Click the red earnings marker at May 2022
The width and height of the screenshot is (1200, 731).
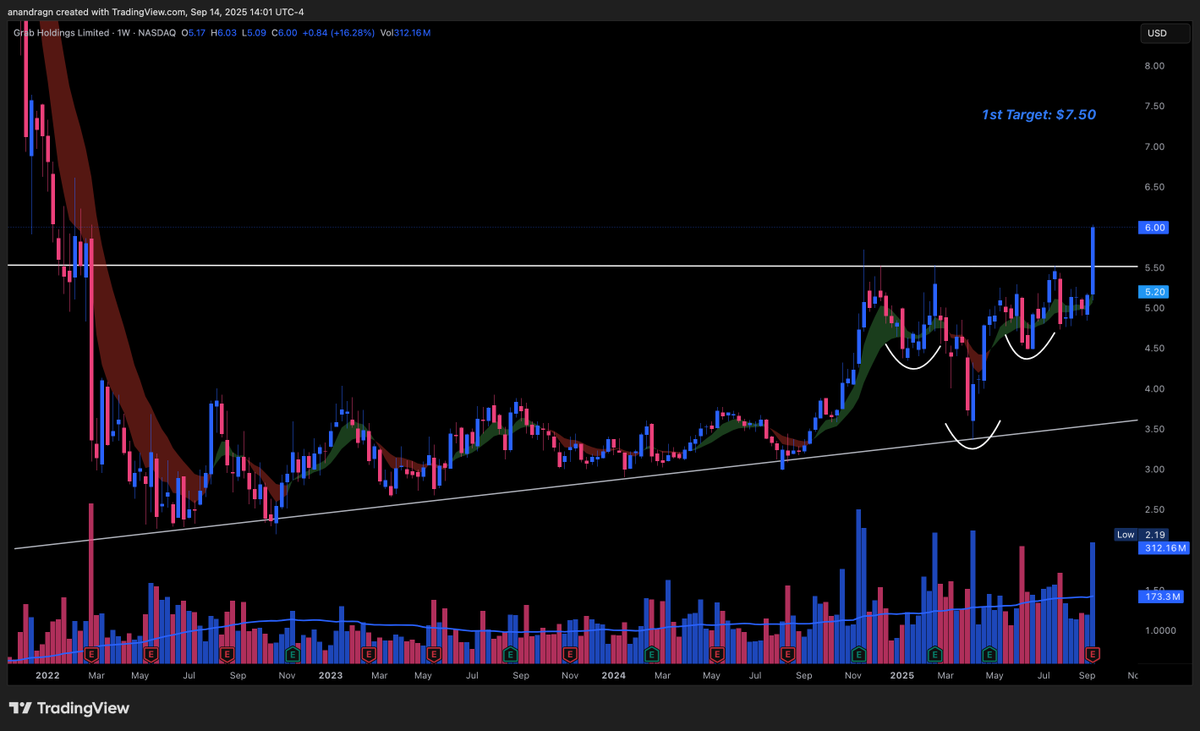coord(151,653)
